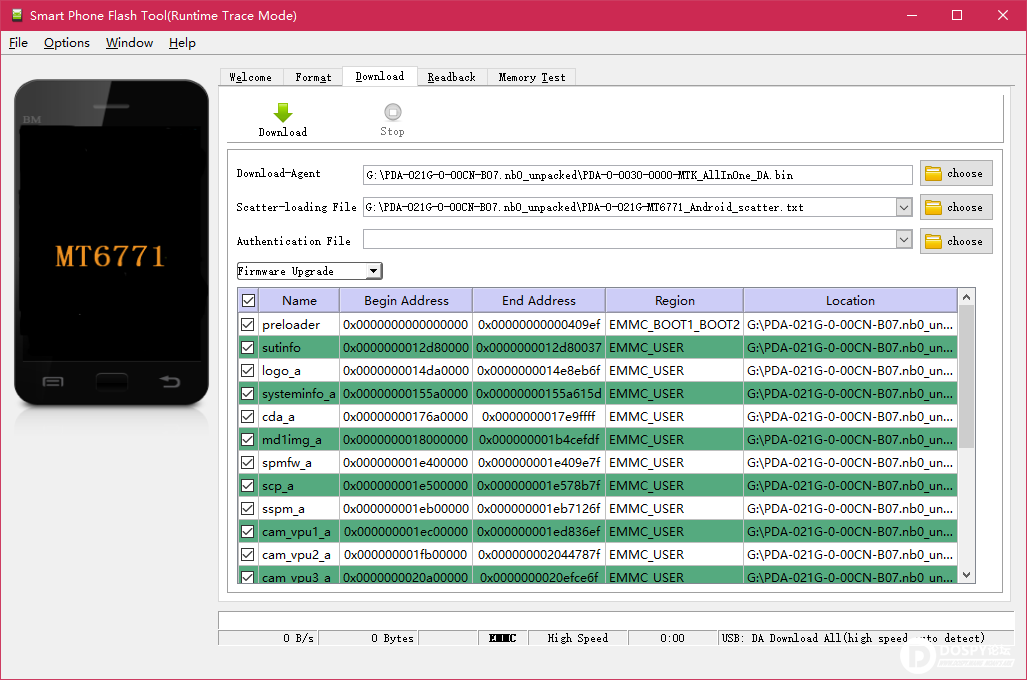Screen dimensions: 1027x680
Task: Open the Firmware Upgrade mode dropdown
Action: [x=373, y=271]
